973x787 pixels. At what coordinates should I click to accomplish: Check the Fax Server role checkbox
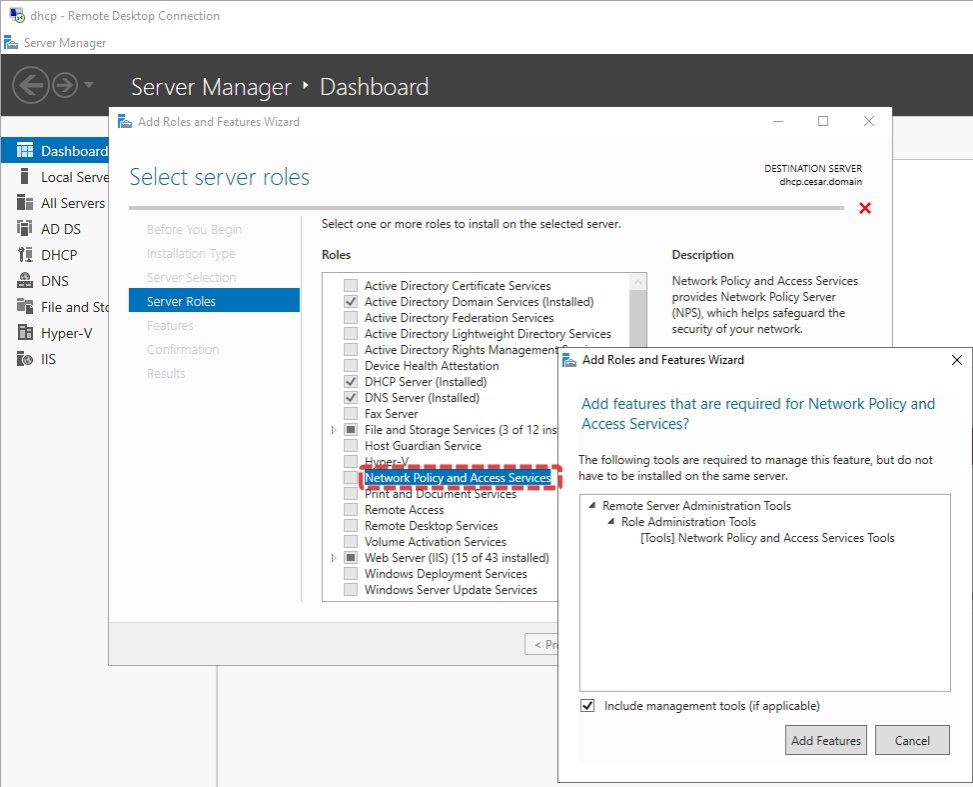tap(350, 414)
